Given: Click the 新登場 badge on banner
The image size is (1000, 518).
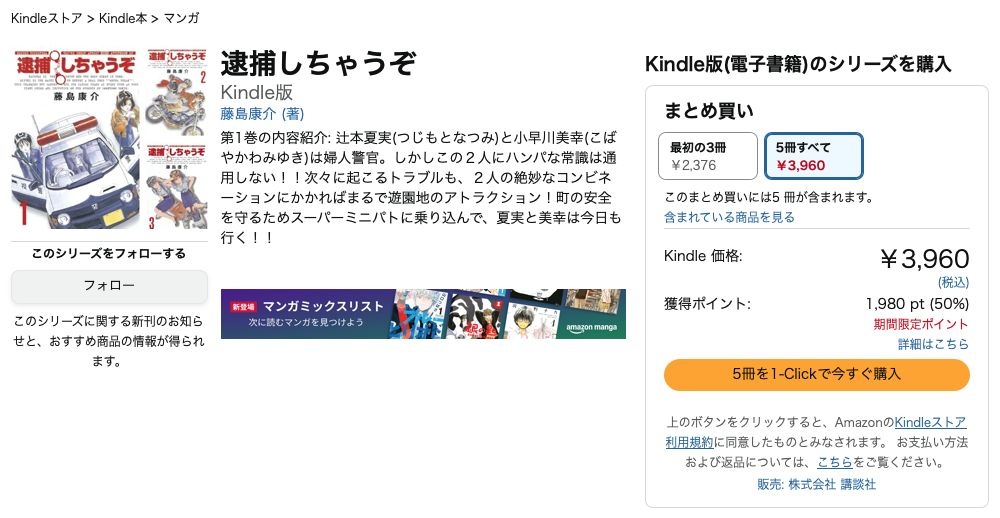Looking at the screenshot, I should pos(243,306).
